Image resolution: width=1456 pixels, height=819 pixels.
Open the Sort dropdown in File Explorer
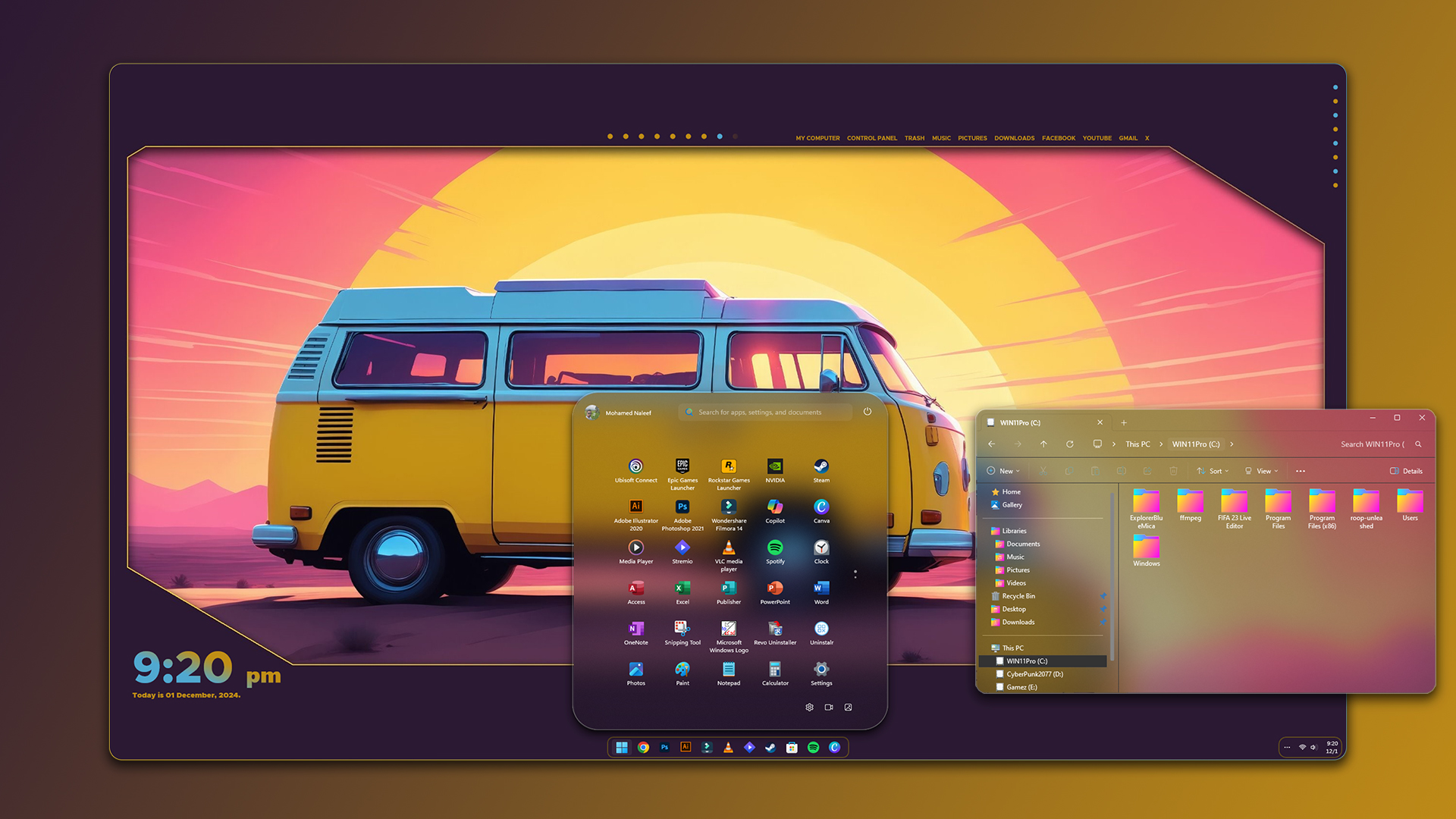pyautogui.click(x=1213, y=471)
